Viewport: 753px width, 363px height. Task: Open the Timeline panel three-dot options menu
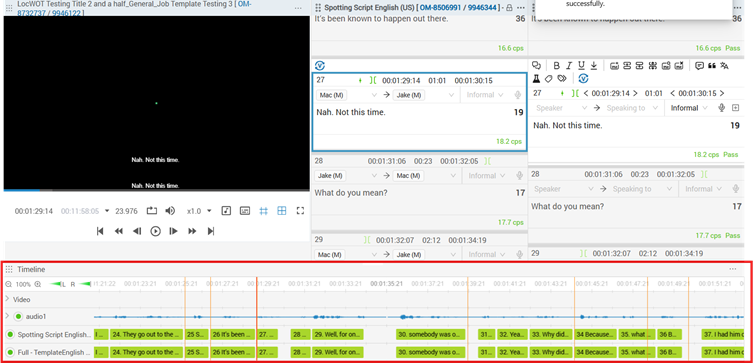pos(732,269)
